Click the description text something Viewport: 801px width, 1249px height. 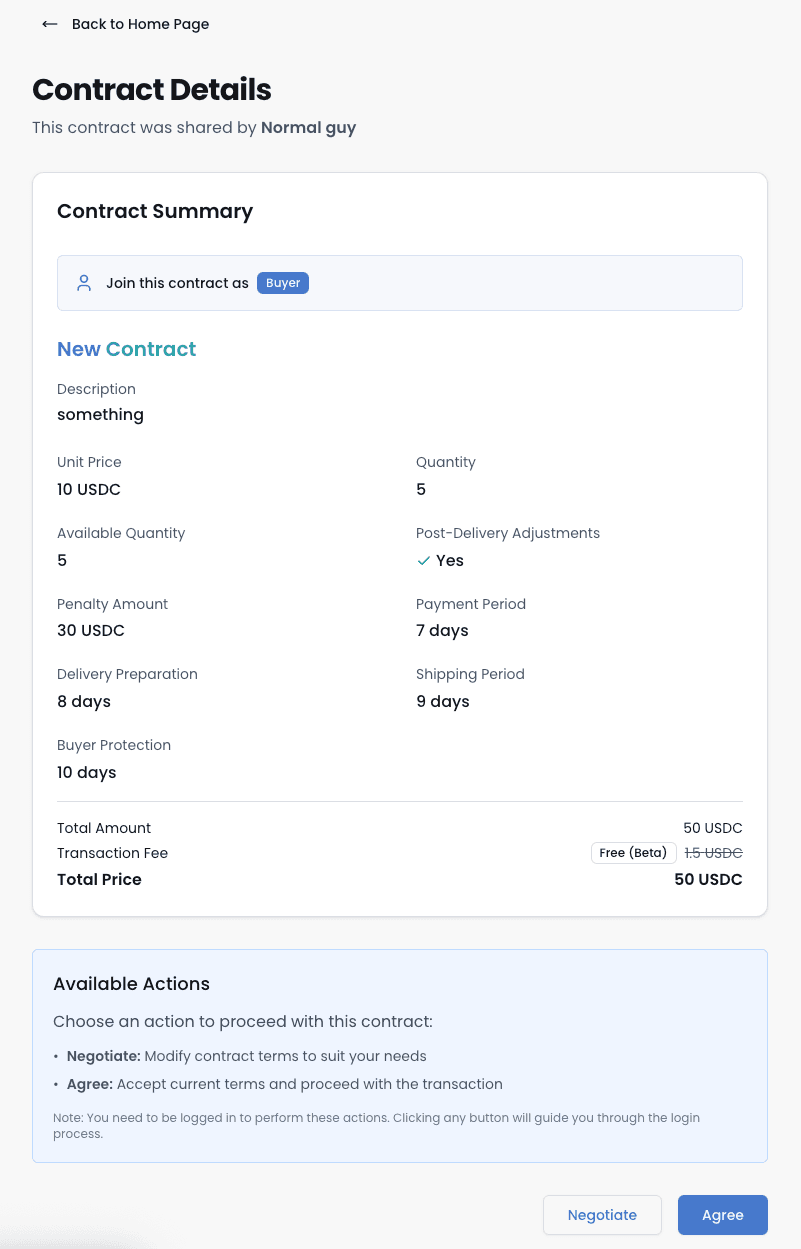pos(100,414)
